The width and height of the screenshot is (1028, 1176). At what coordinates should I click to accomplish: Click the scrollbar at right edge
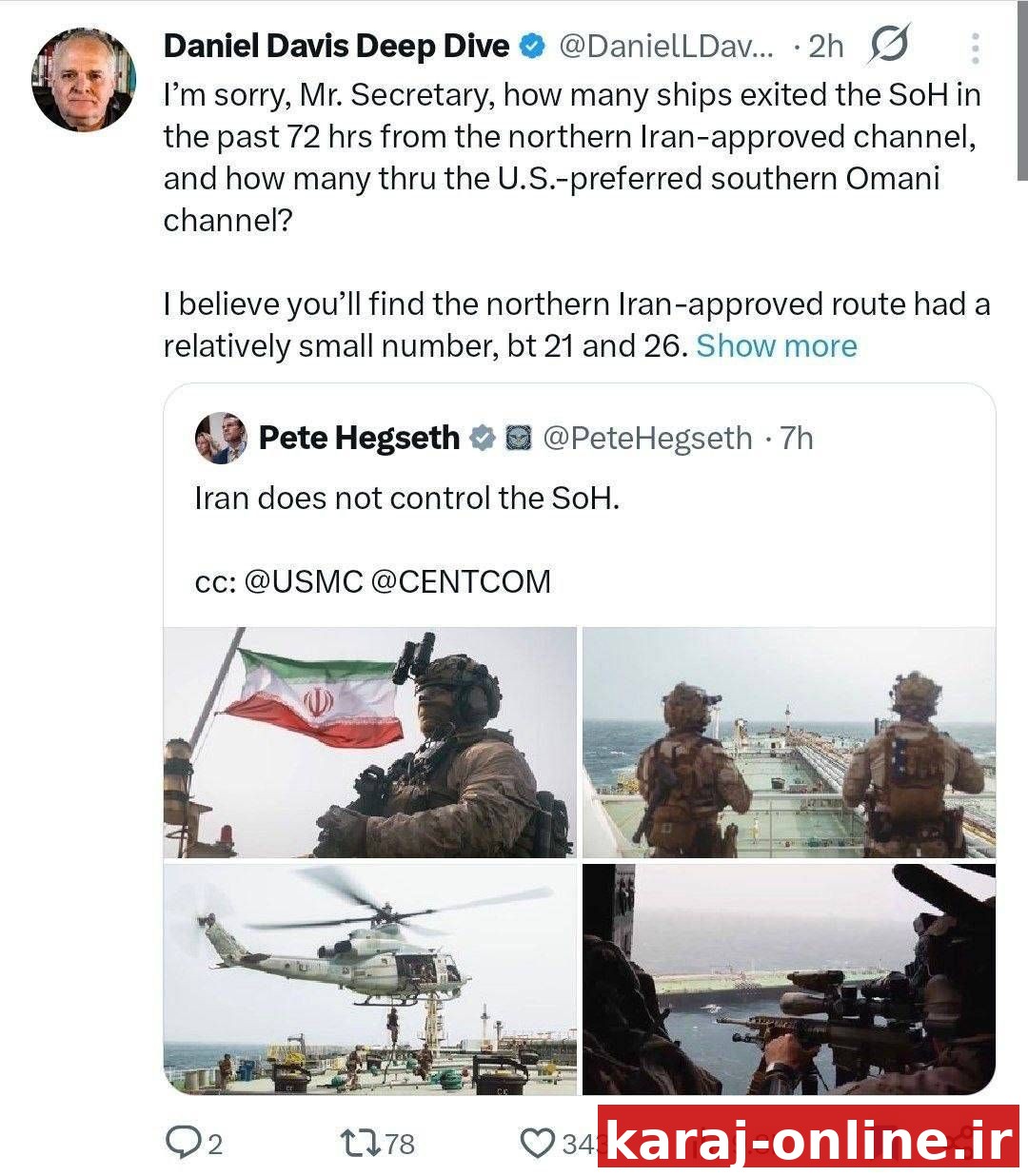[x=1022, y=90]
